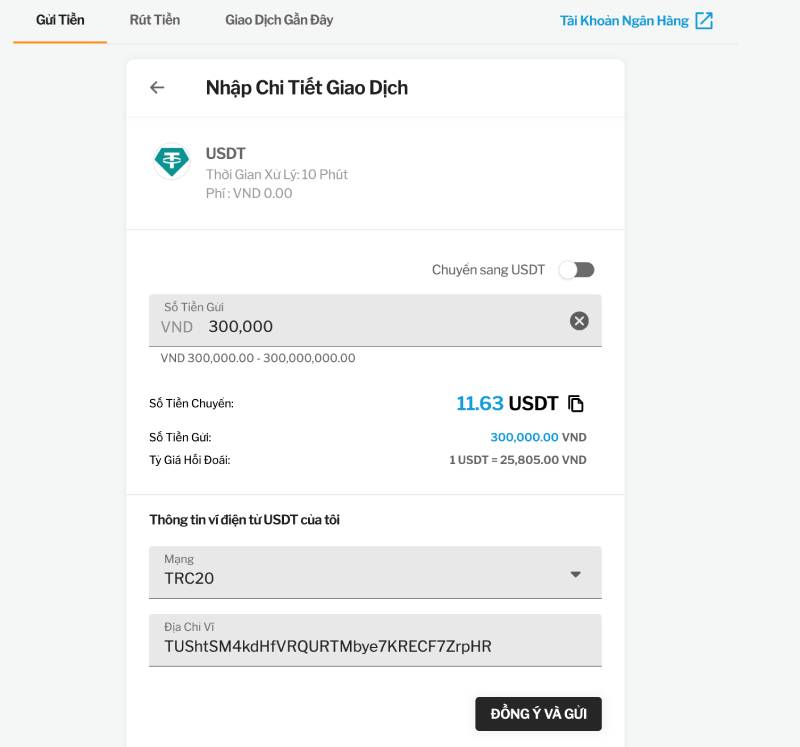Copy the 11.63 USDT transfer amount

tap(576, 404)
